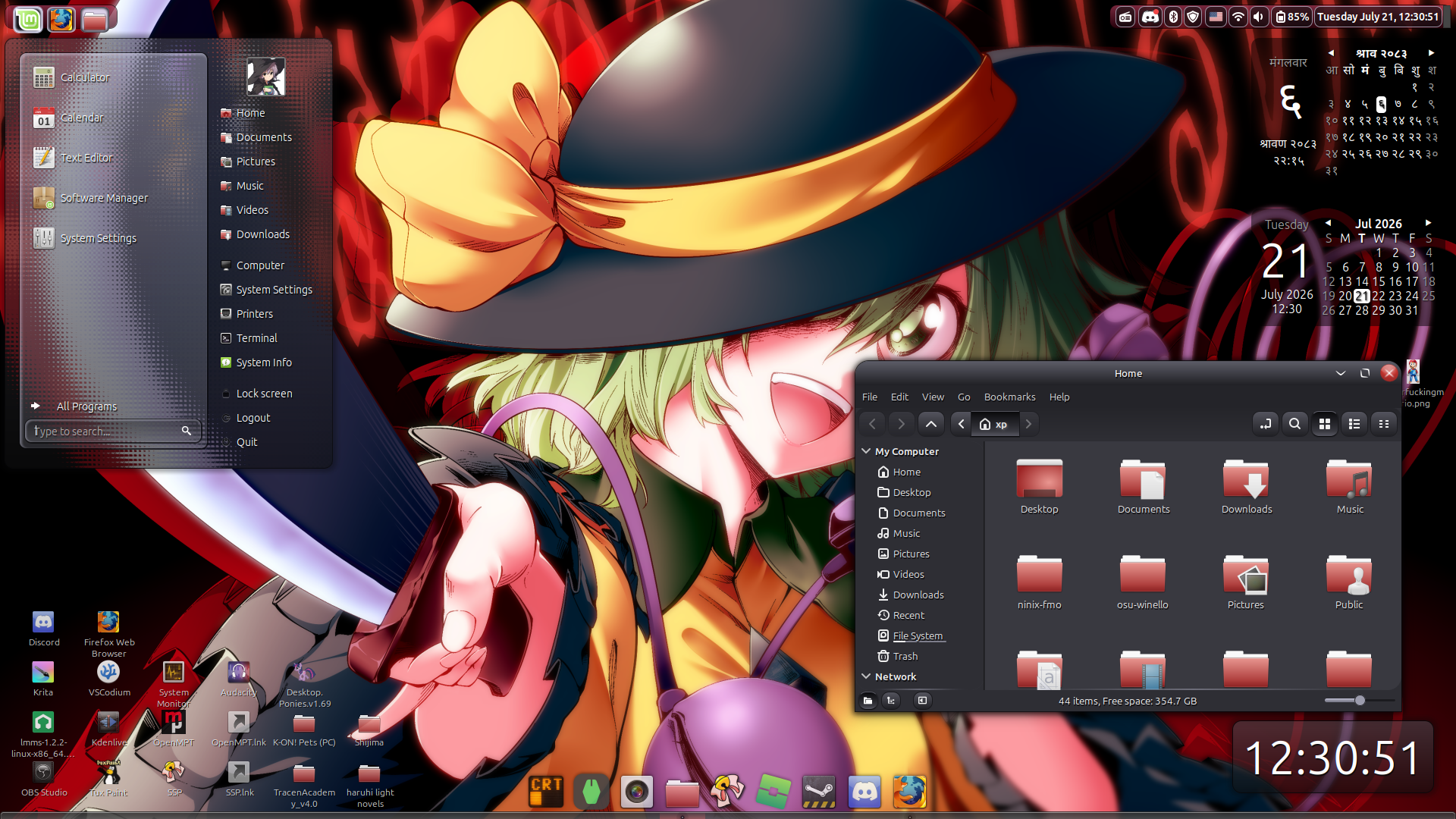The image size is (1456, 819).
Task: Hide the sidebar using status bar button
Action: coord(922,700)
